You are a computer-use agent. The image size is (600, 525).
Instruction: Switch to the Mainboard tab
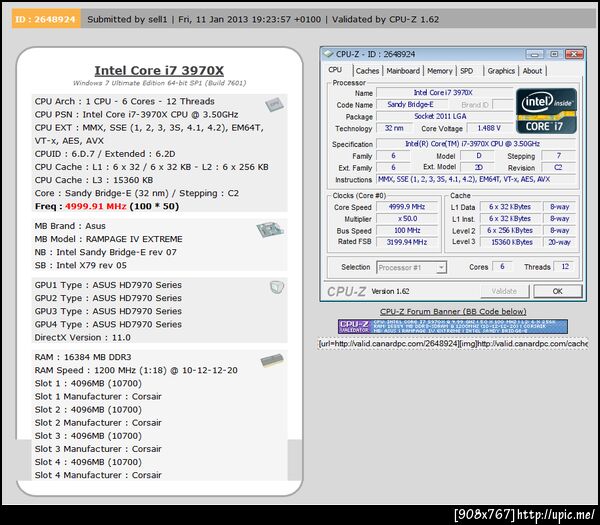coord(403,71)
